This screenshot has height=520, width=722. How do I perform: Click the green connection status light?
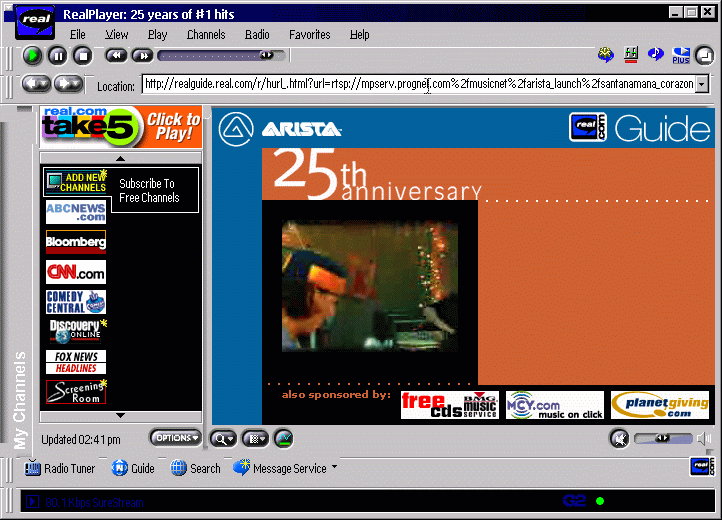(600, 501)
